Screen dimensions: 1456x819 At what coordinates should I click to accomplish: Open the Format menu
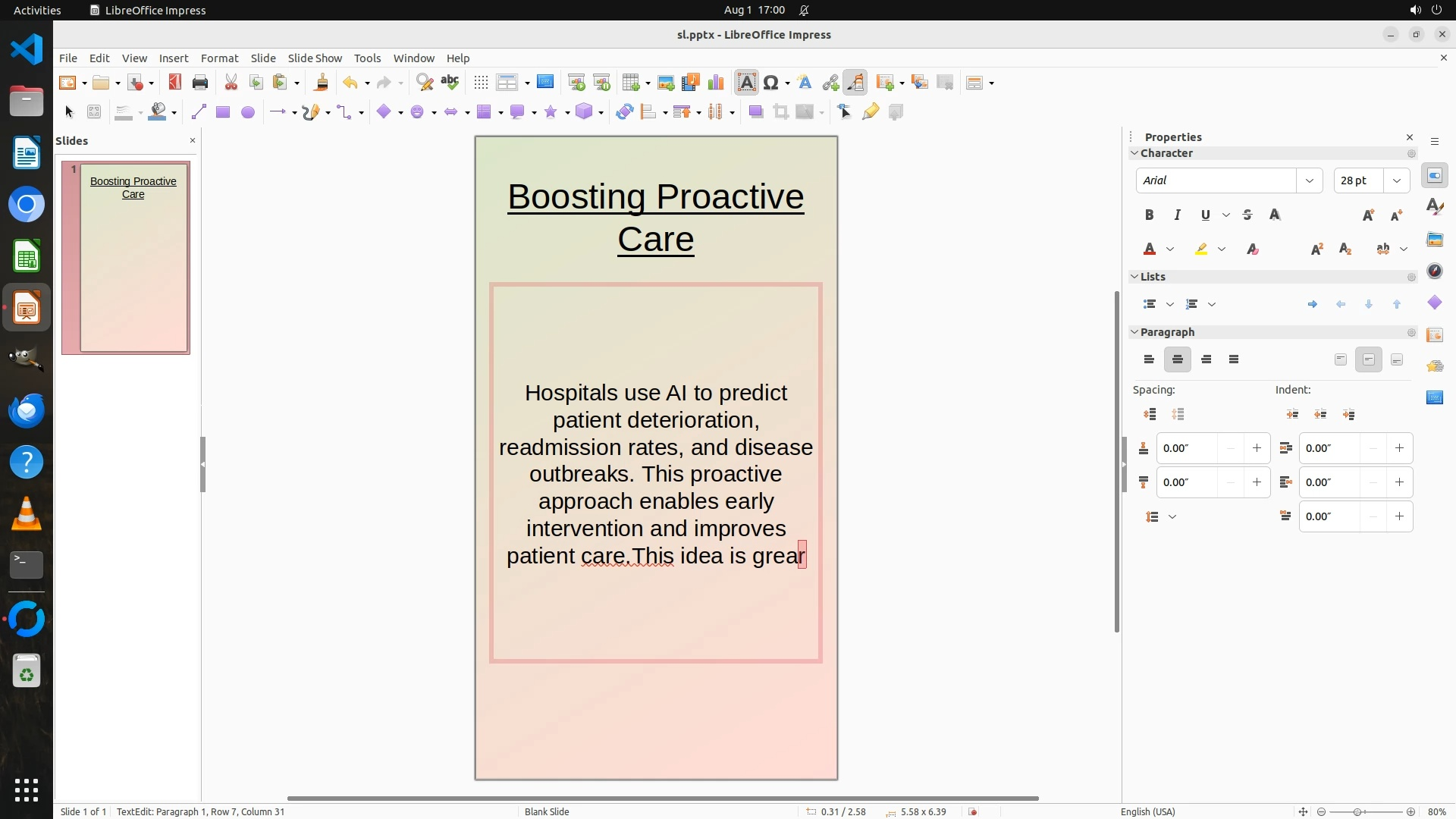tap(219, 58)
